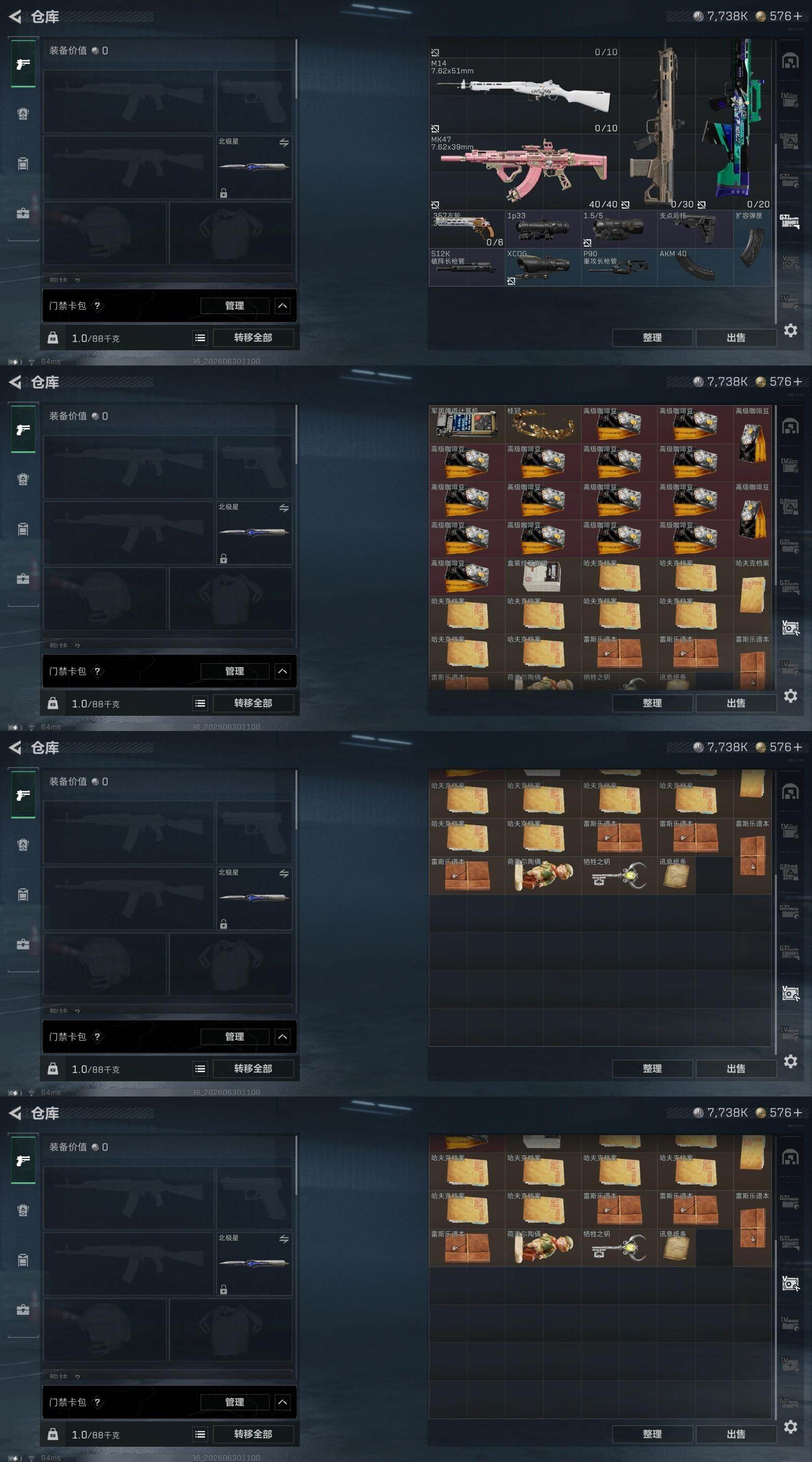The image size is (812, 1462).
Task: Click the 扩容弹匣 extended magazine
Action: [753, 248]
